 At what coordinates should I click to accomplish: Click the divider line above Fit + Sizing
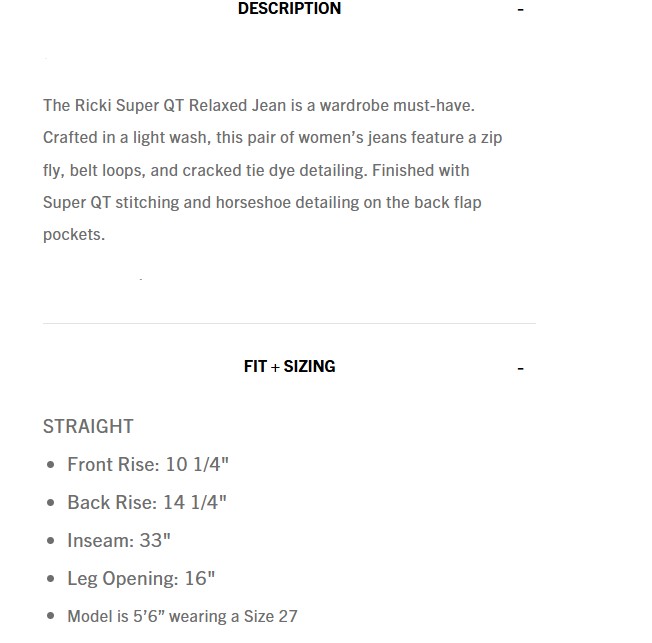(x=289, y=323)
